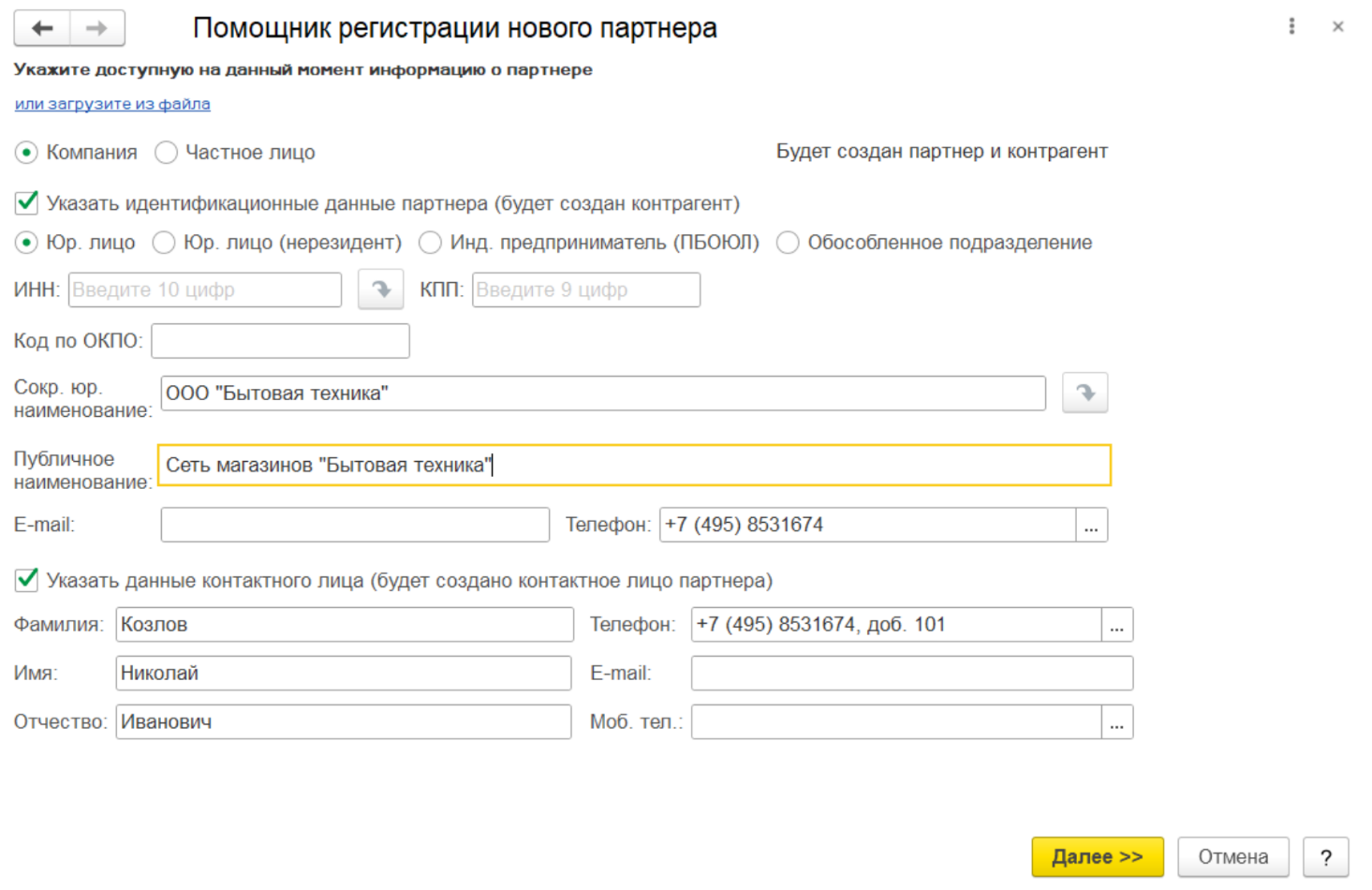The image size is (1372, 890).
Task: Select the Частное лицо radio button
Action: 167,153
